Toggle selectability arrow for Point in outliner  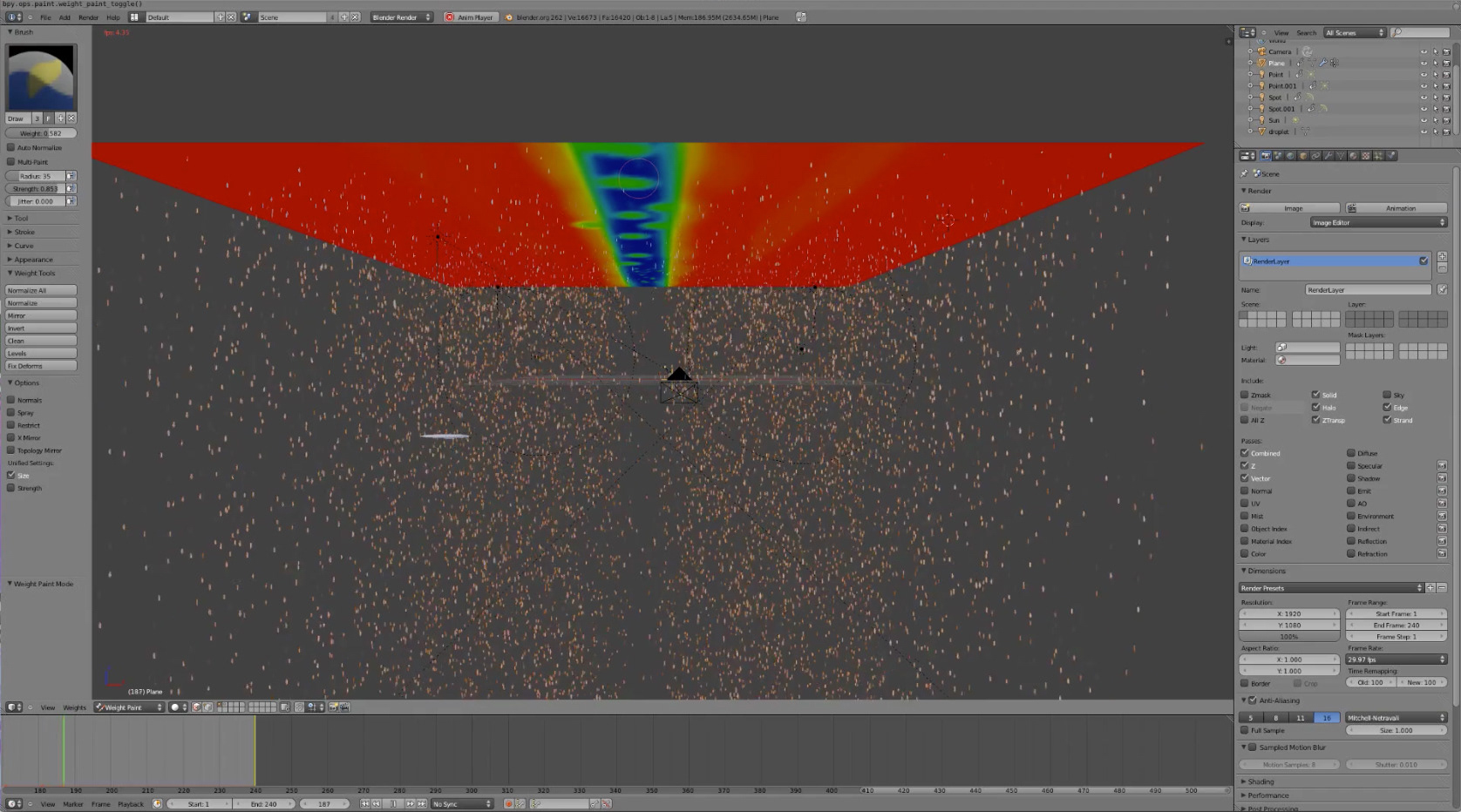1436,75
